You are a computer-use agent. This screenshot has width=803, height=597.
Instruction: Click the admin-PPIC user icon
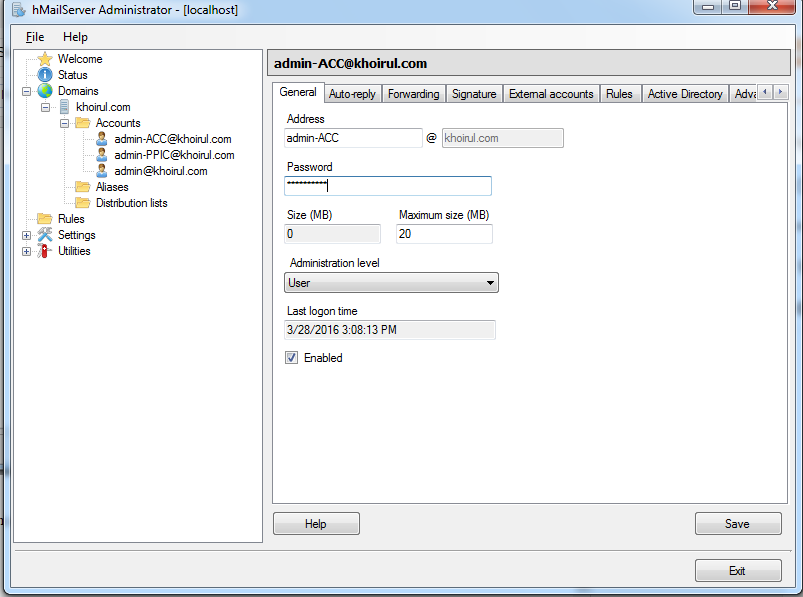click(x=102, y=155)
